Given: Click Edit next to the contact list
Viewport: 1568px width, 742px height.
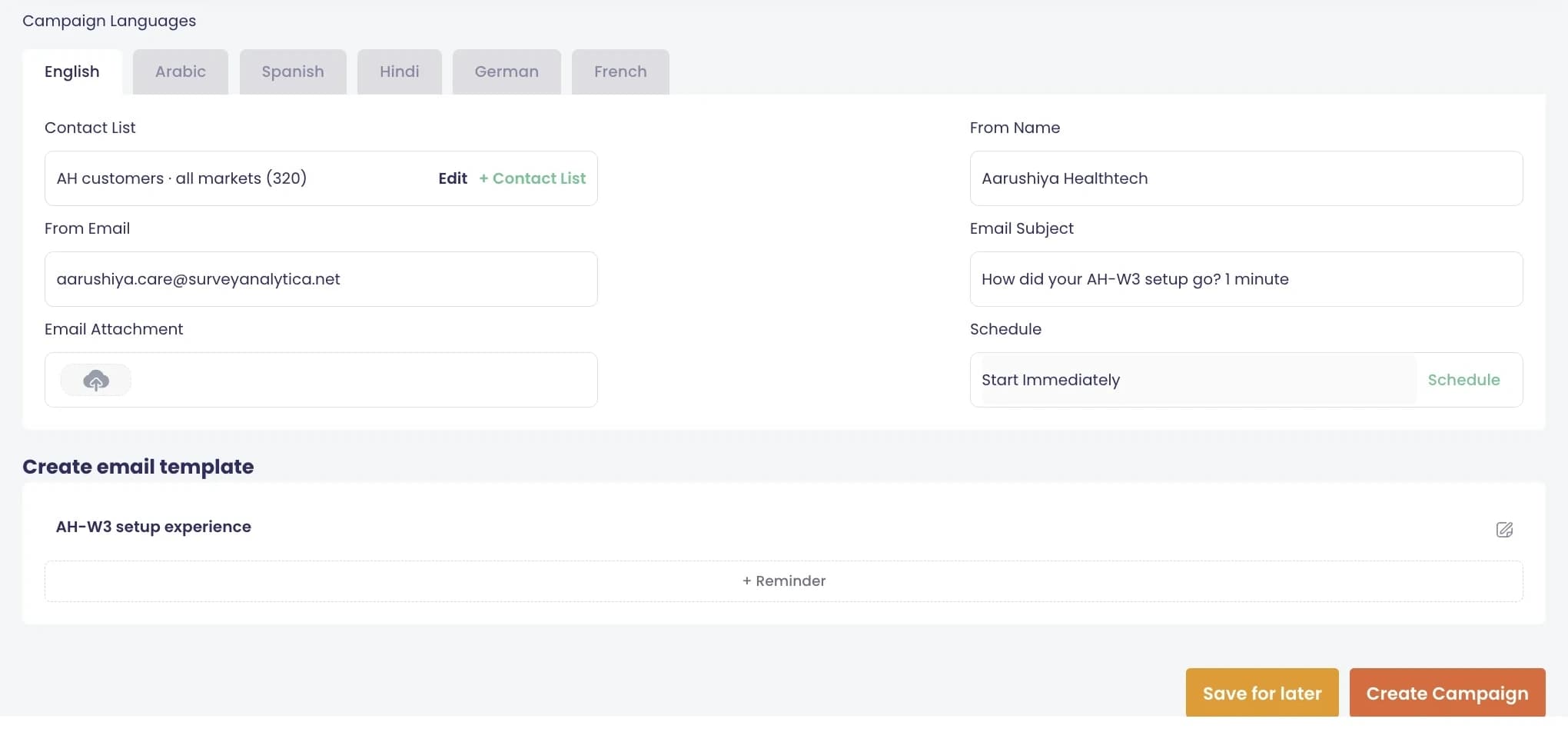Looking at the screenshot, I should 453,178.
